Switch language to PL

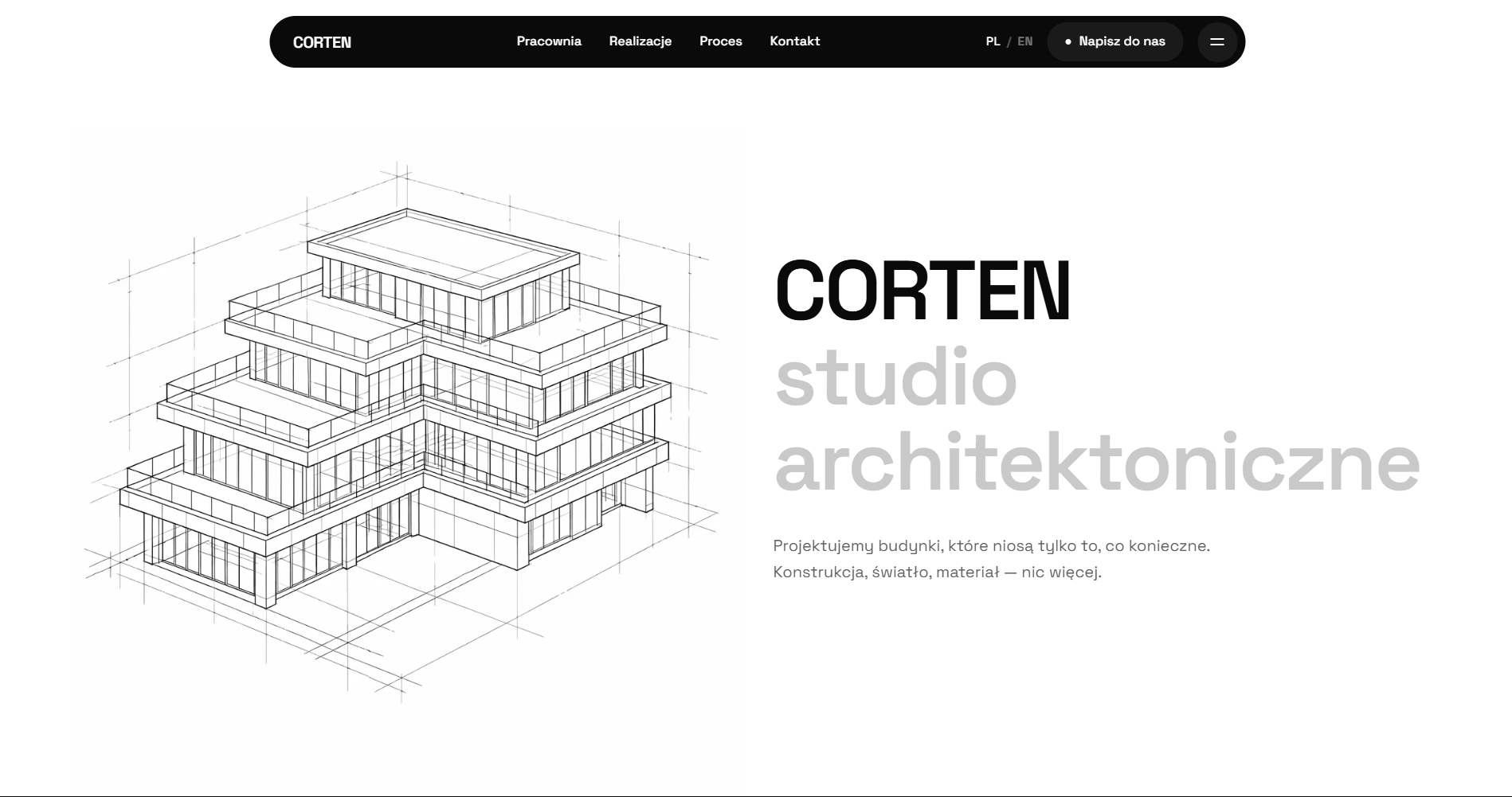pos(993,41)
